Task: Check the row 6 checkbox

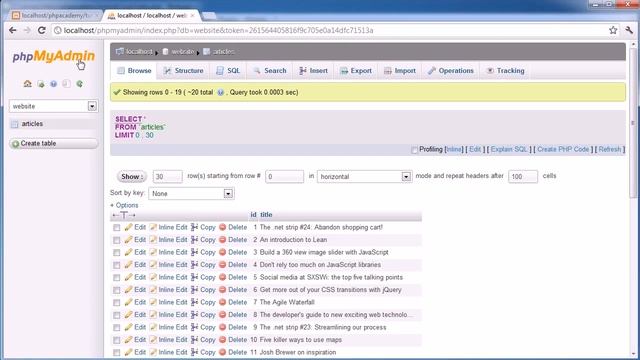Action: coord(117,290)
